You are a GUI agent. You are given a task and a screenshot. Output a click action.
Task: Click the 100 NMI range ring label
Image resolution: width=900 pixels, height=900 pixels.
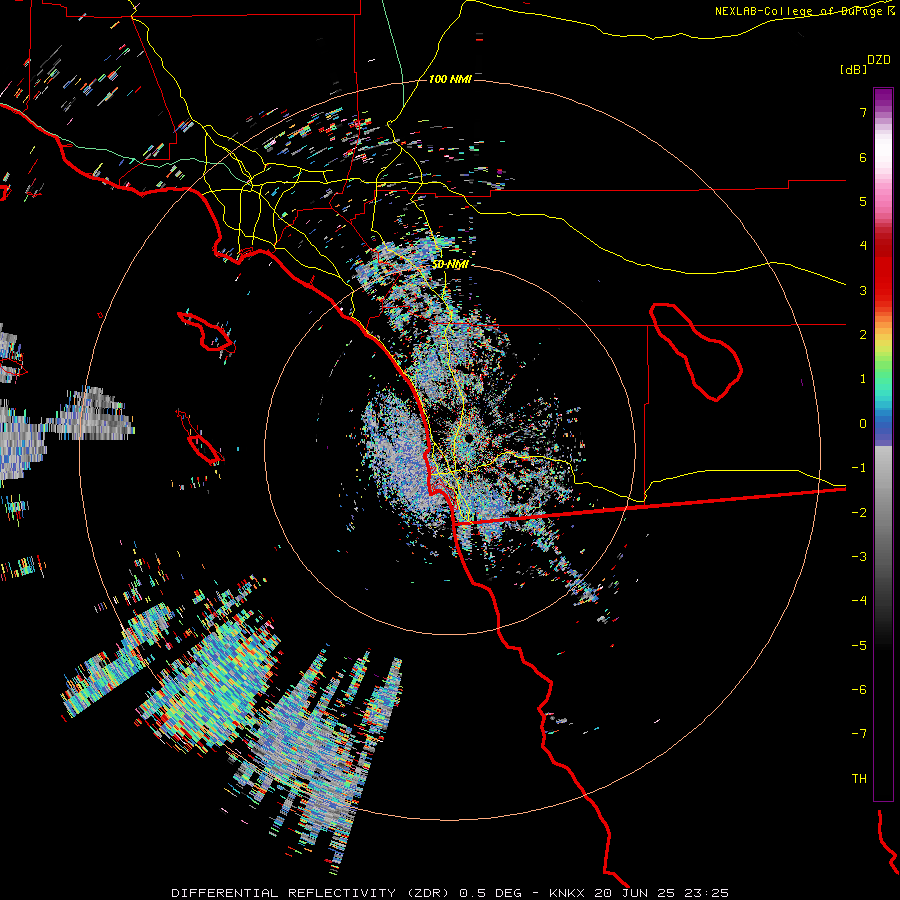(x=450, y=79)
